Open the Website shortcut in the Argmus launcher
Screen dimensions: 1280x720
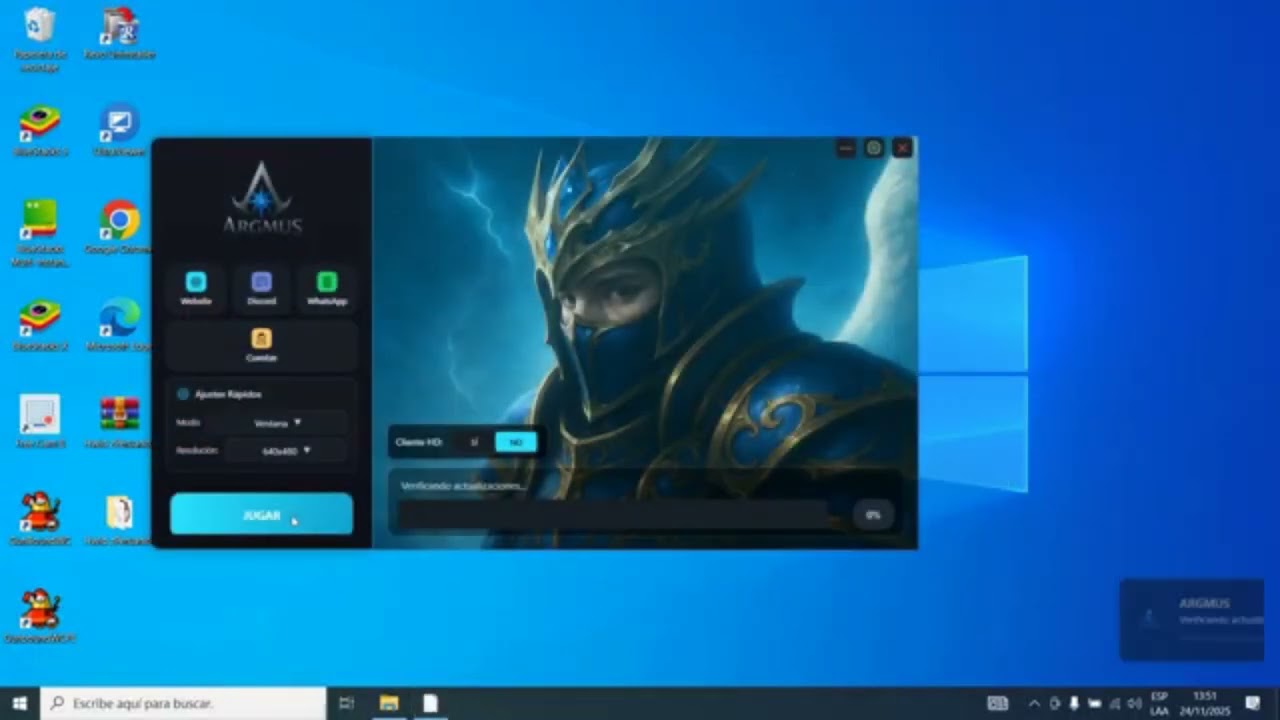196,288
